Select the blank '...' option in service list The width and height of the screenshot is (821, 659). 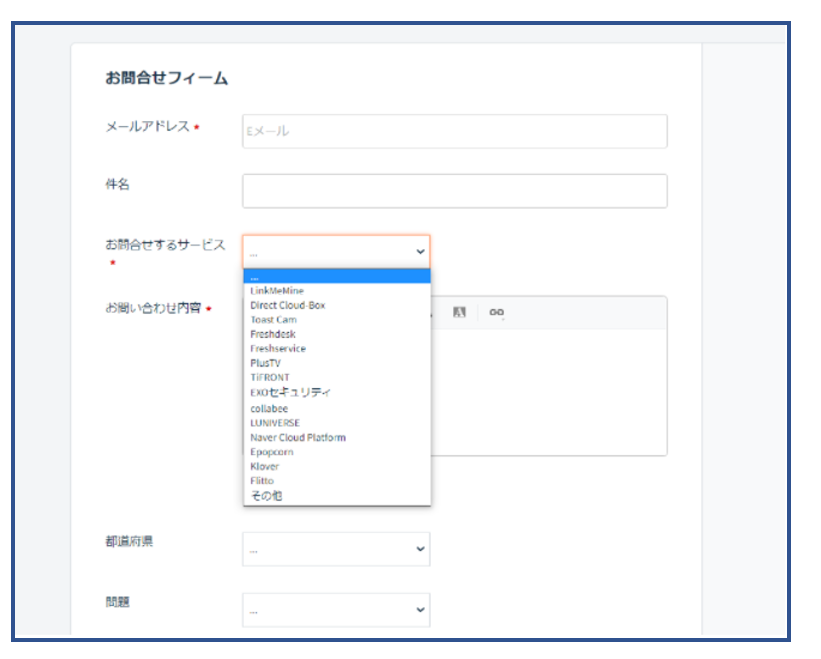click(x=337, y=276)
